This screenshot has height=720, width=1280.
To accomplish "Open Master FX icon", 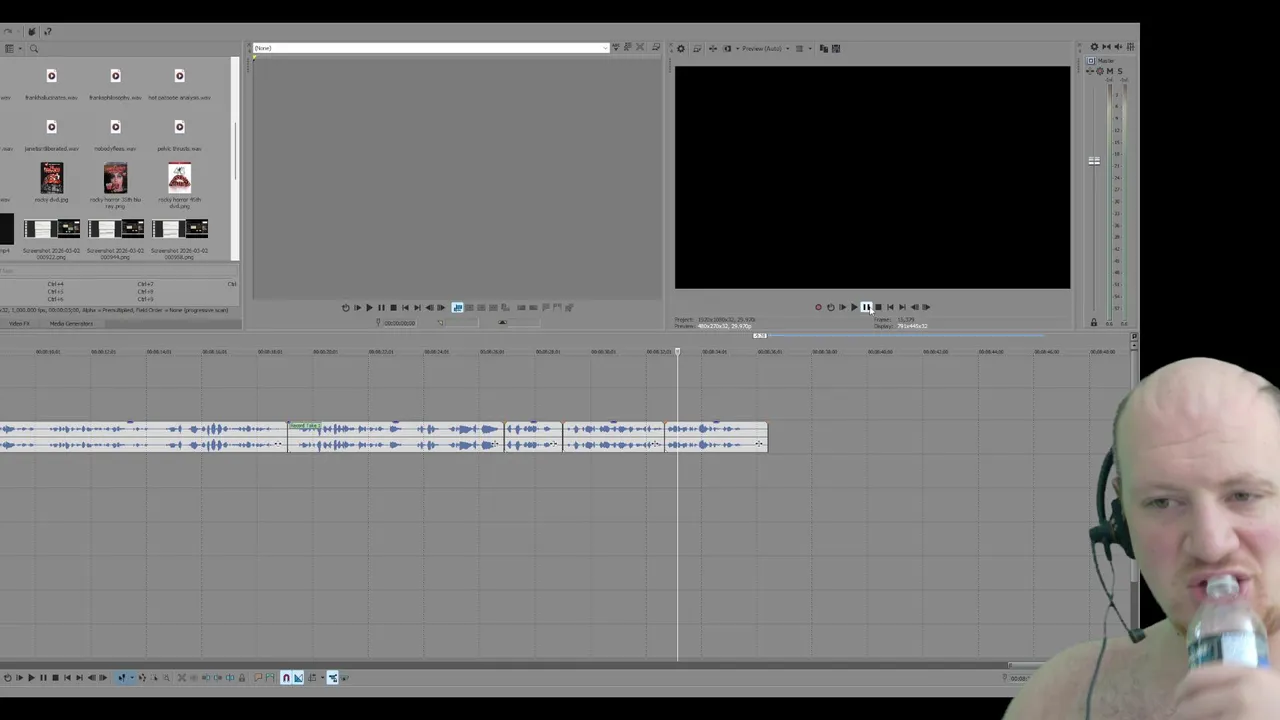I will click(x=1091, y=71).
